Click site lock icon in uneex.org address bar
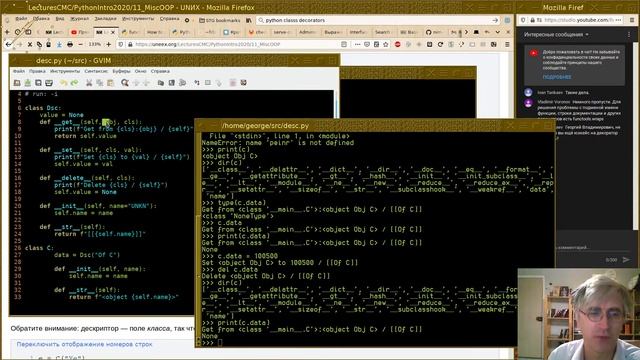Viewport: 640px width, 360px height. [131, 44]
